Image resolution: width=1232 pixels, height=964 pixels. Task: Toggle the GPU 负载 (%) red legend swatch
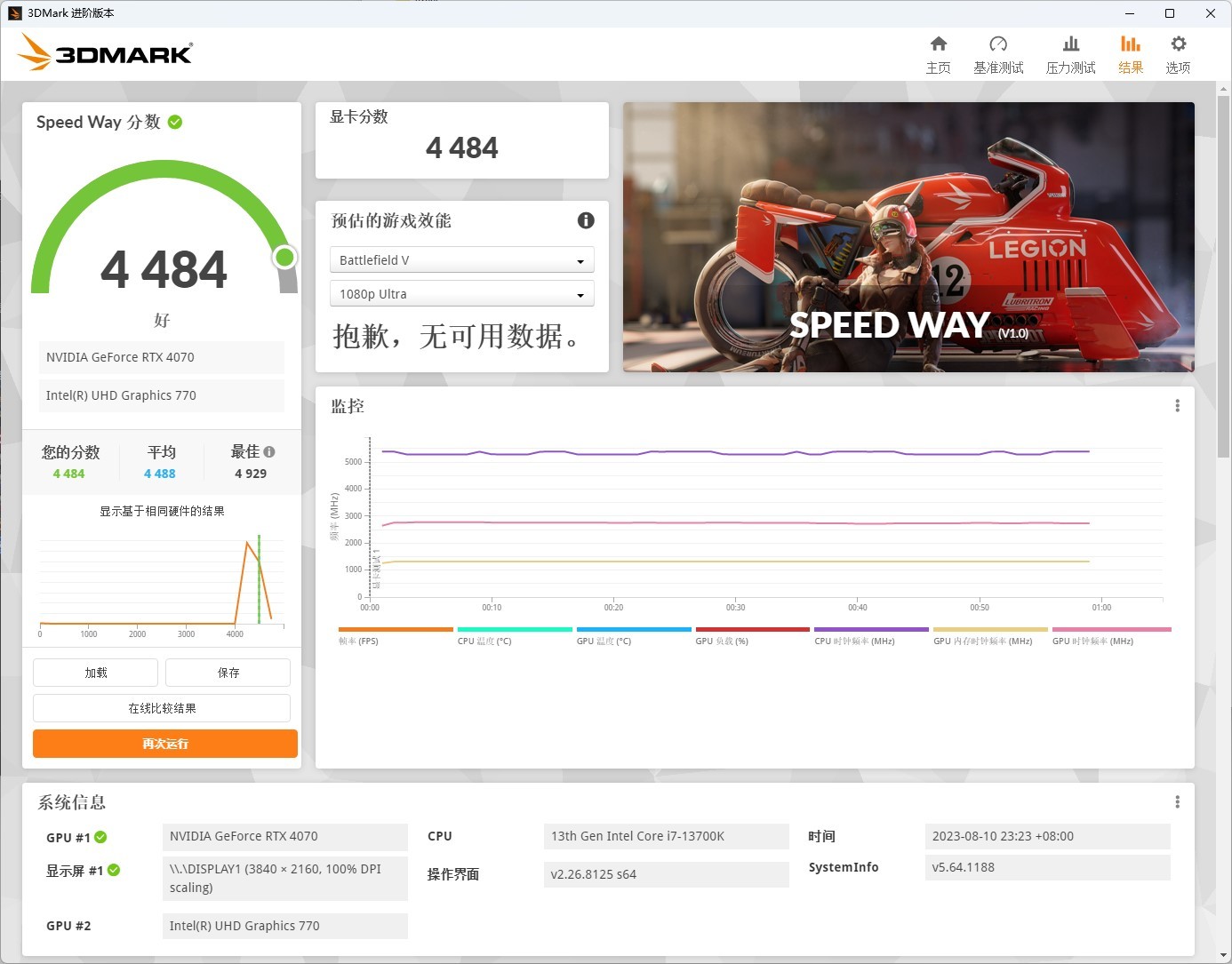[x=753, y=629]
